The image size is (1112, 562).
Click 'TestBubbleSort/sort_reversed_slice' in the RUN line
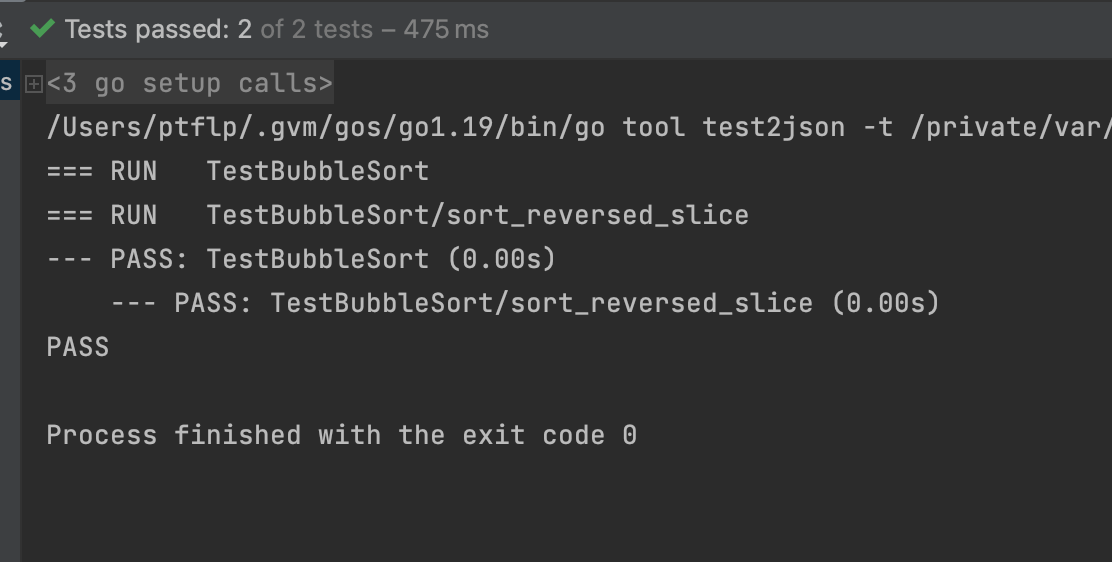(477, 216)
